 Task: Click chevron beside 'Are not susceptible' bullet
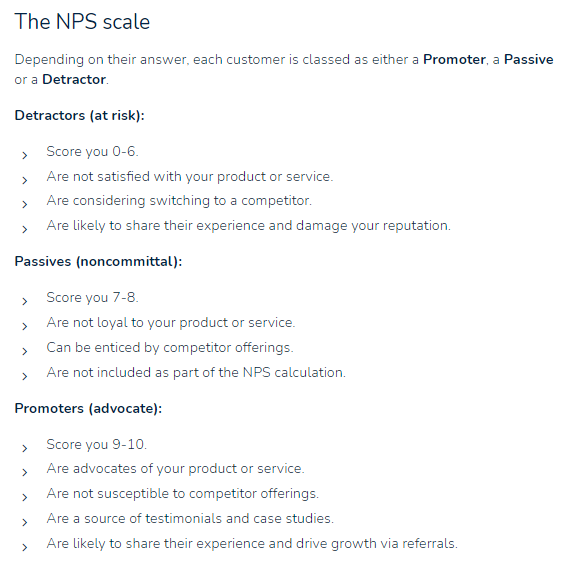pyautogui.click(x=25, y=497)
